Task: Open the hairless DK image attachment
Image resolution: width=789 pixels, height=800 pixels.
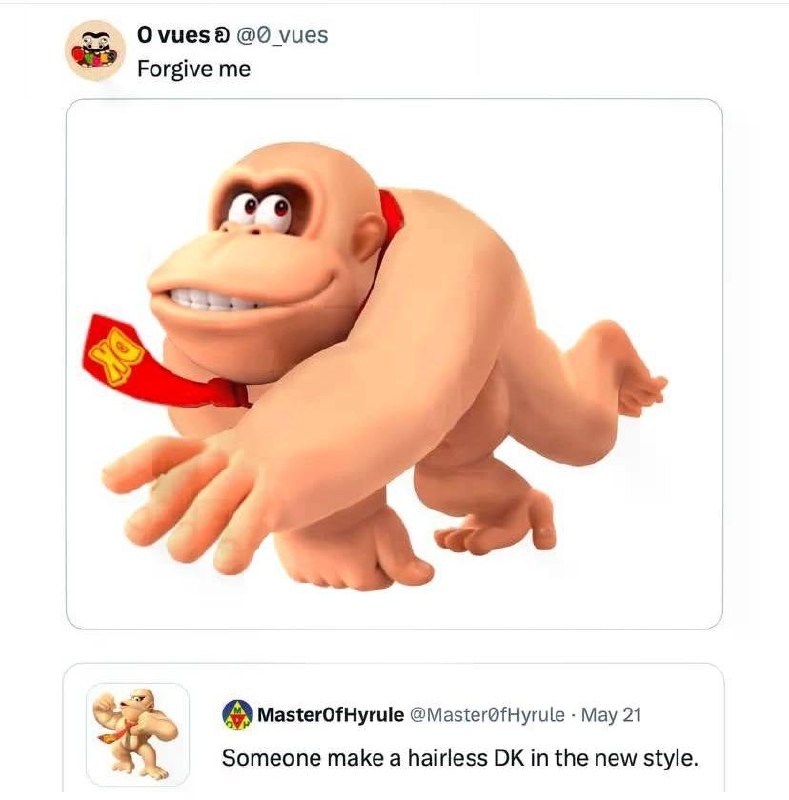Action: coord(394,364)
